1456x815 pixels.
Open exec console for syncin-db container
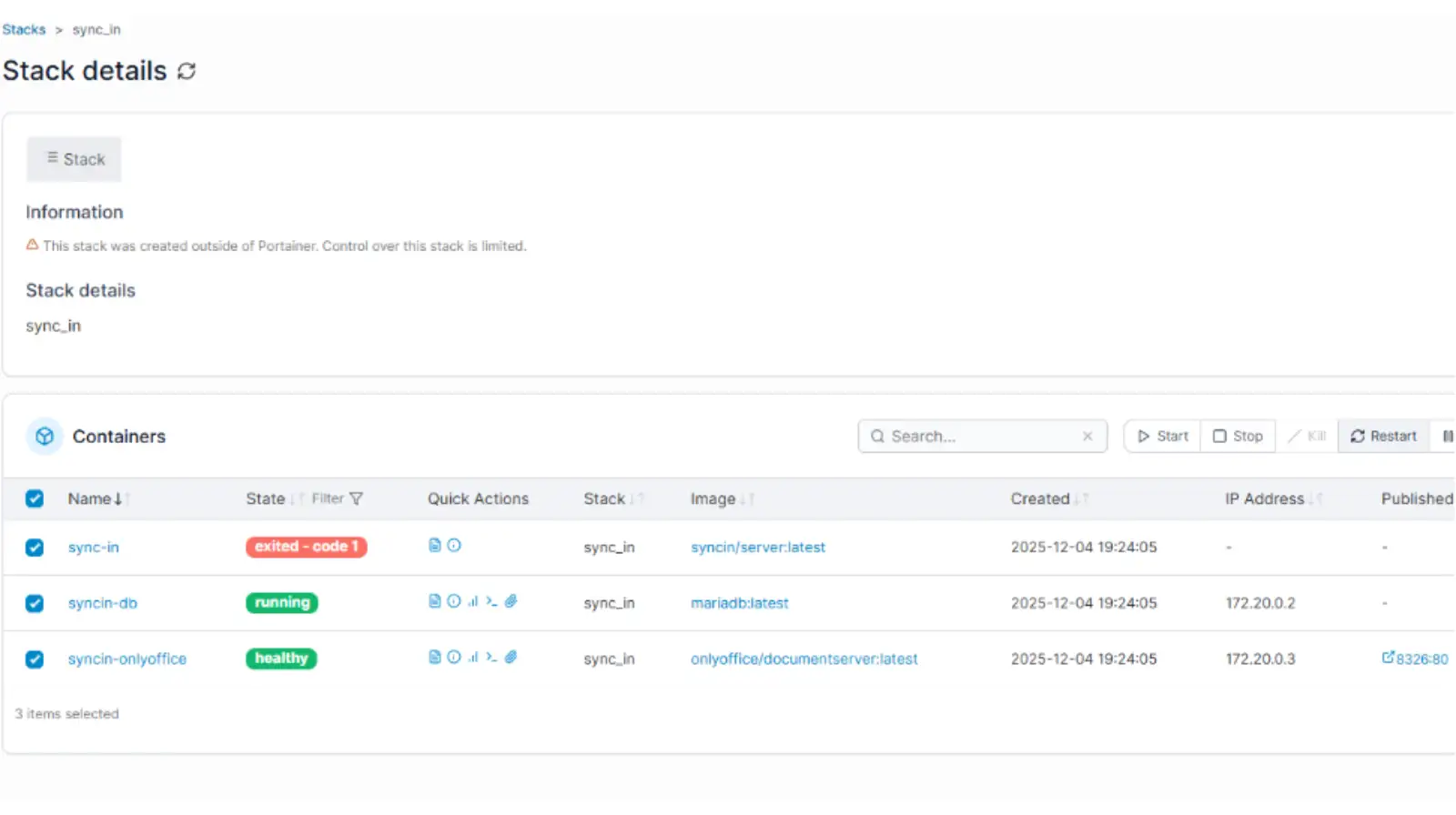pyautogui.click(x=491, y=602)
